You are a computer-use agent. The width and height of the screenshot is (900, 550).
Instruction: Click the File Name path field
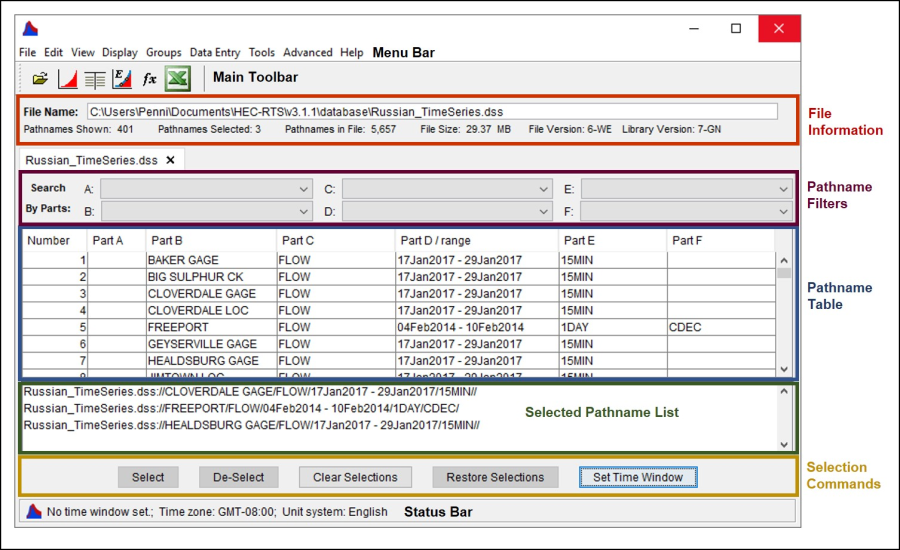pos(432,112)
